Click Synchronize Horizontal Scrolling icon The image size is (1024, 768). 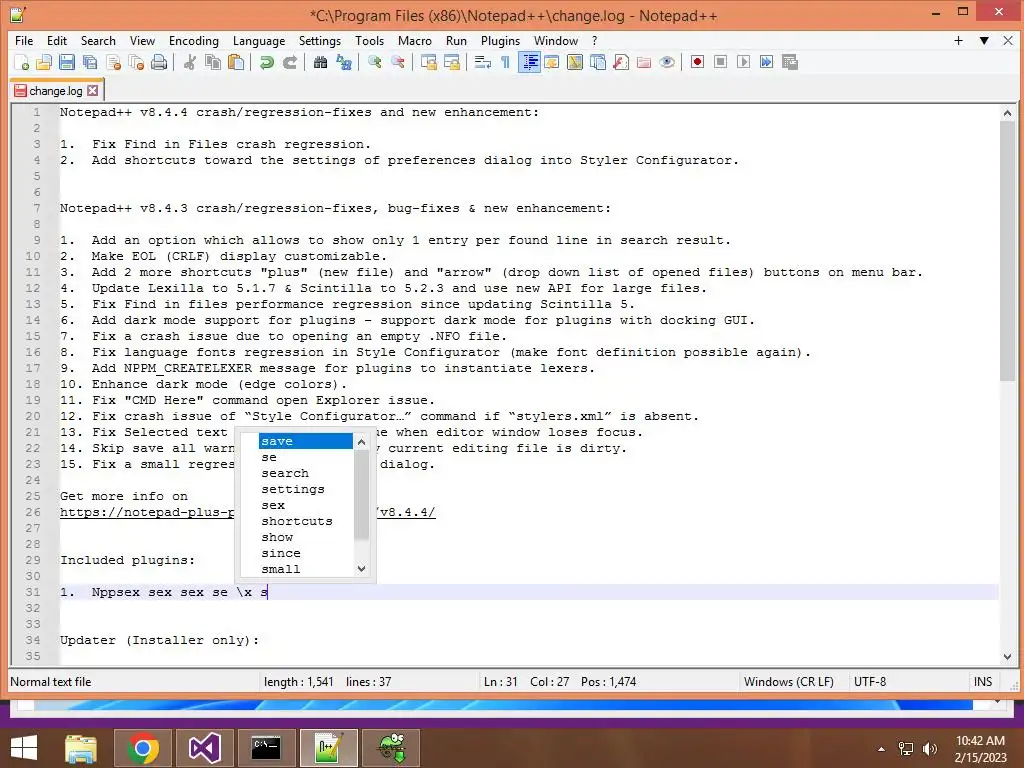pyautogui.click(x=451, y=62)
